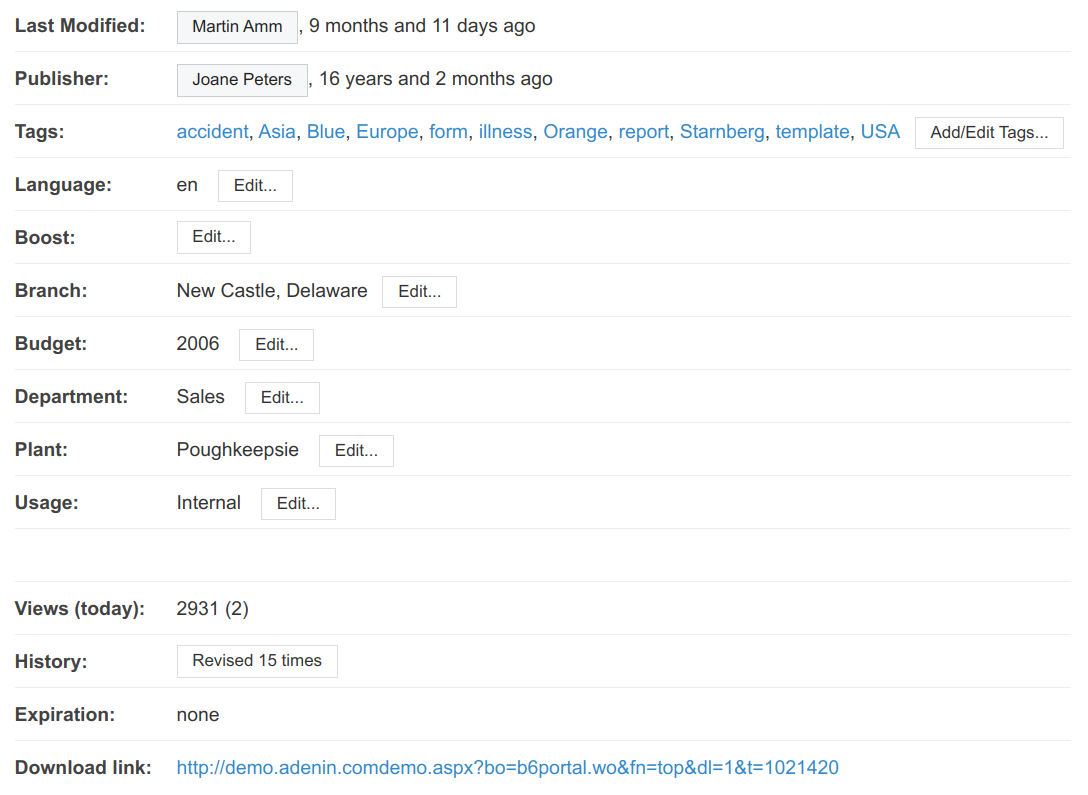
Task: Edit the Language field
Action: (255, 186)
